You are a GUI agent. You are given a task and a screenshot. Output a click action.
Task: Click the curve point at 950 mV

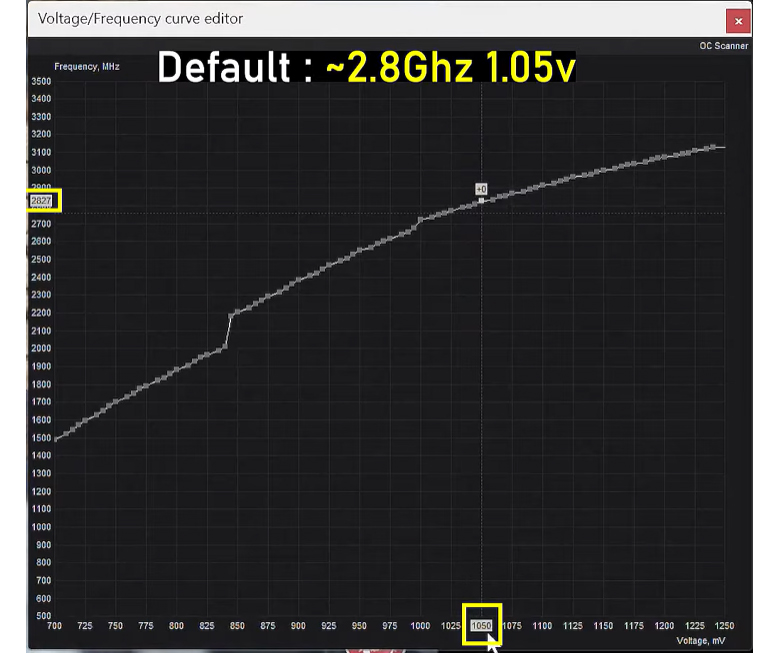[x=360, y=250]
